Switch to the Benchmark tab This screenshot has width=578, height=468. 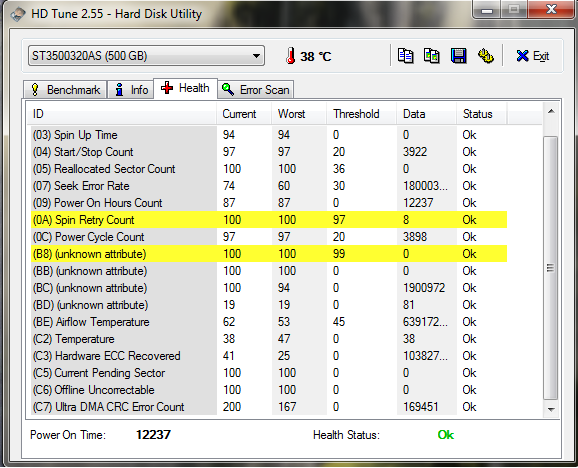65,90
